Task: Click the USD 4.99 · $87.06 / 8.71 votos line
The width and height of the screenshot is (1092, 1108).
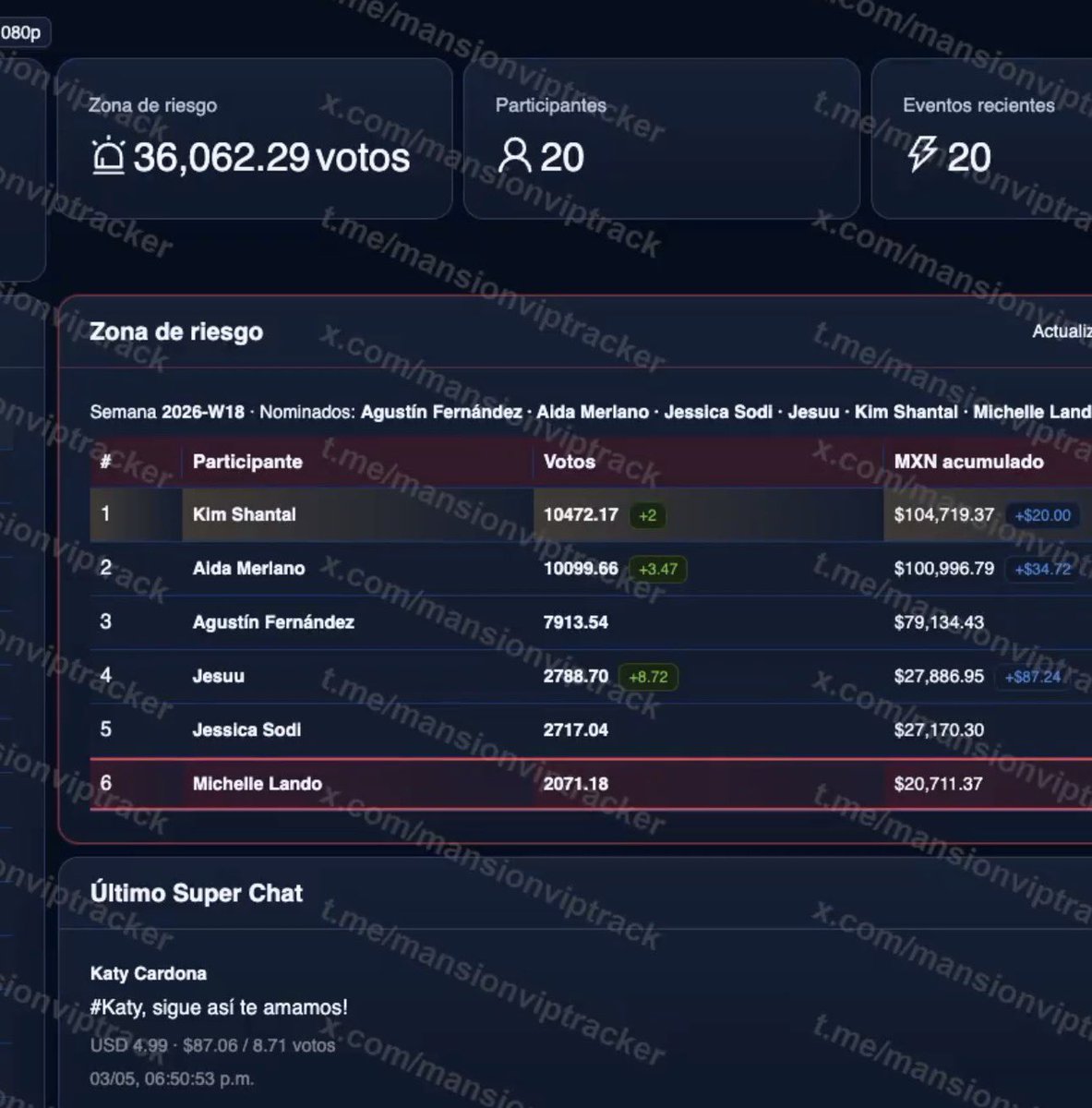Action: pos(212,1045)
